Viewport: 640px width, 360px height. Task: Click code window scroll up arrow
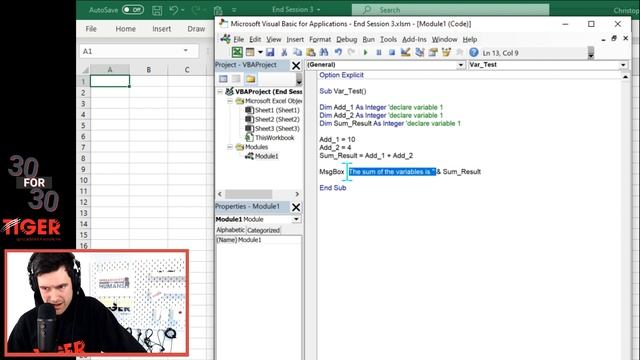pos(625,76)
